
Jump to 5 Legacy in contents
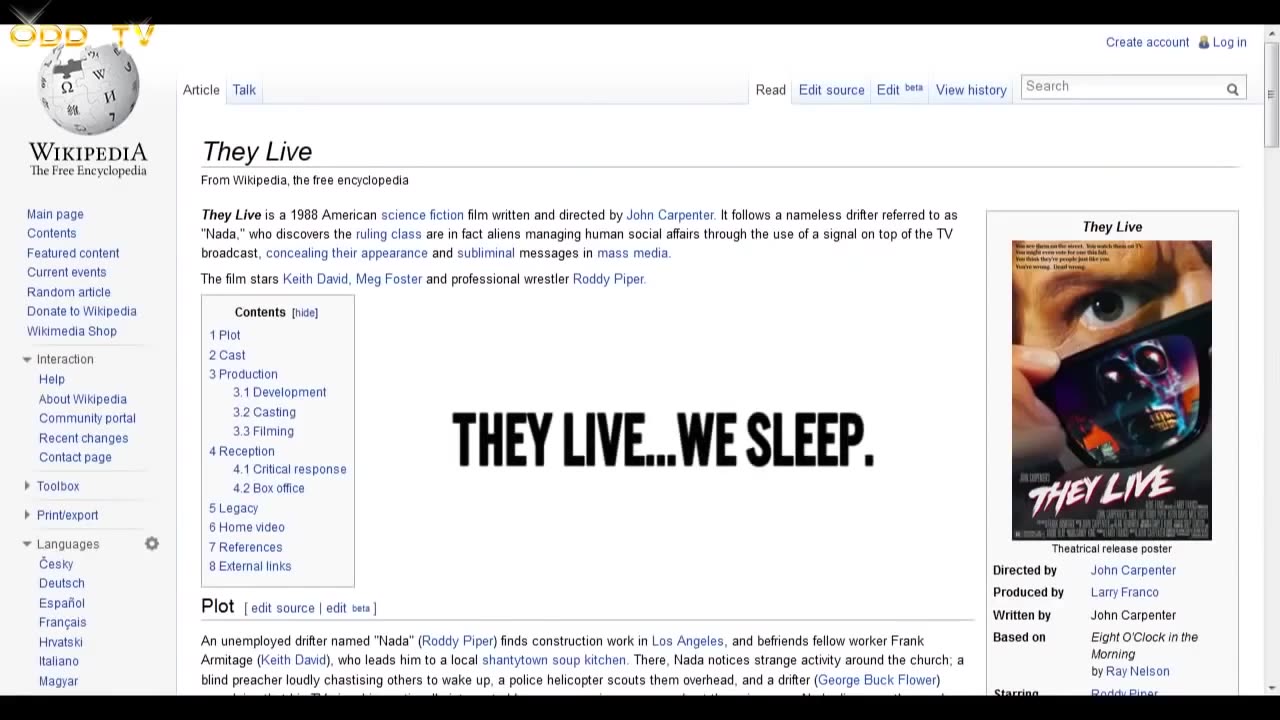pyautogui.click(x=234, y=508)
